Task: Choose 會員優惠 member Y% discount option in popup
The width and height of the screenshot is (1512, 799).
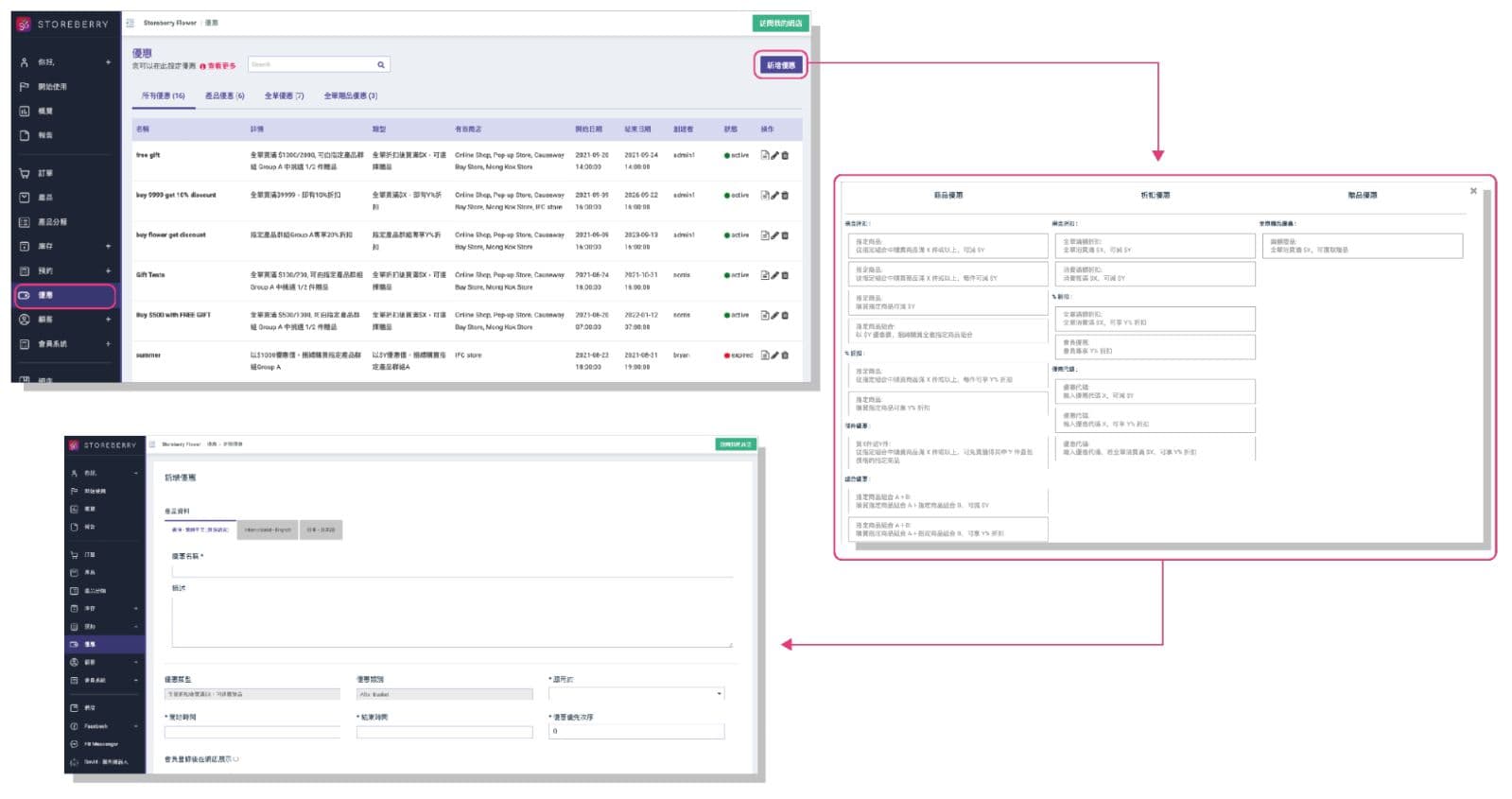Action: tap(1155, 347)
